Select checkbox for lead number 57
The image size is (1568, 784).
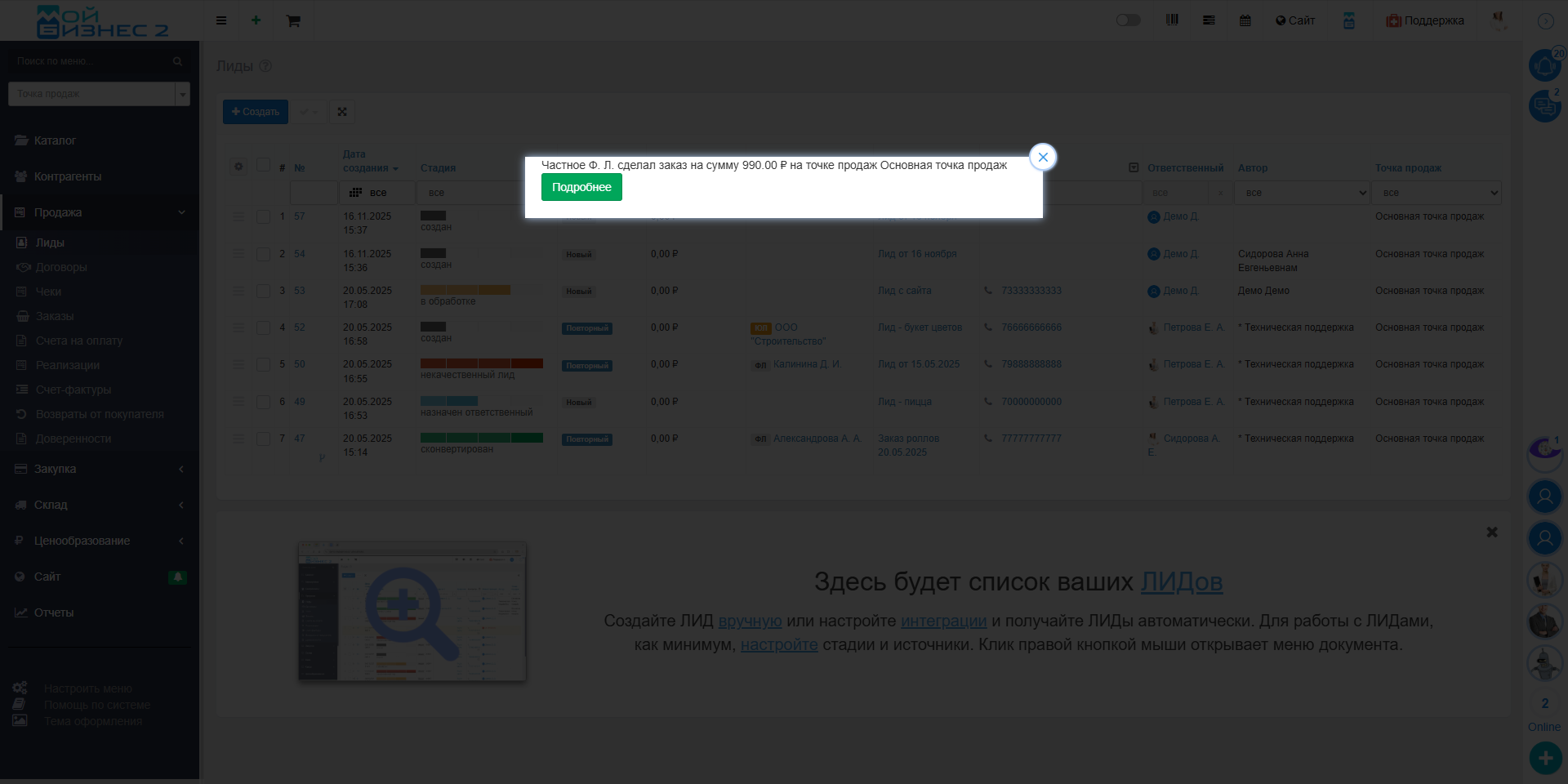pos(263,216)
